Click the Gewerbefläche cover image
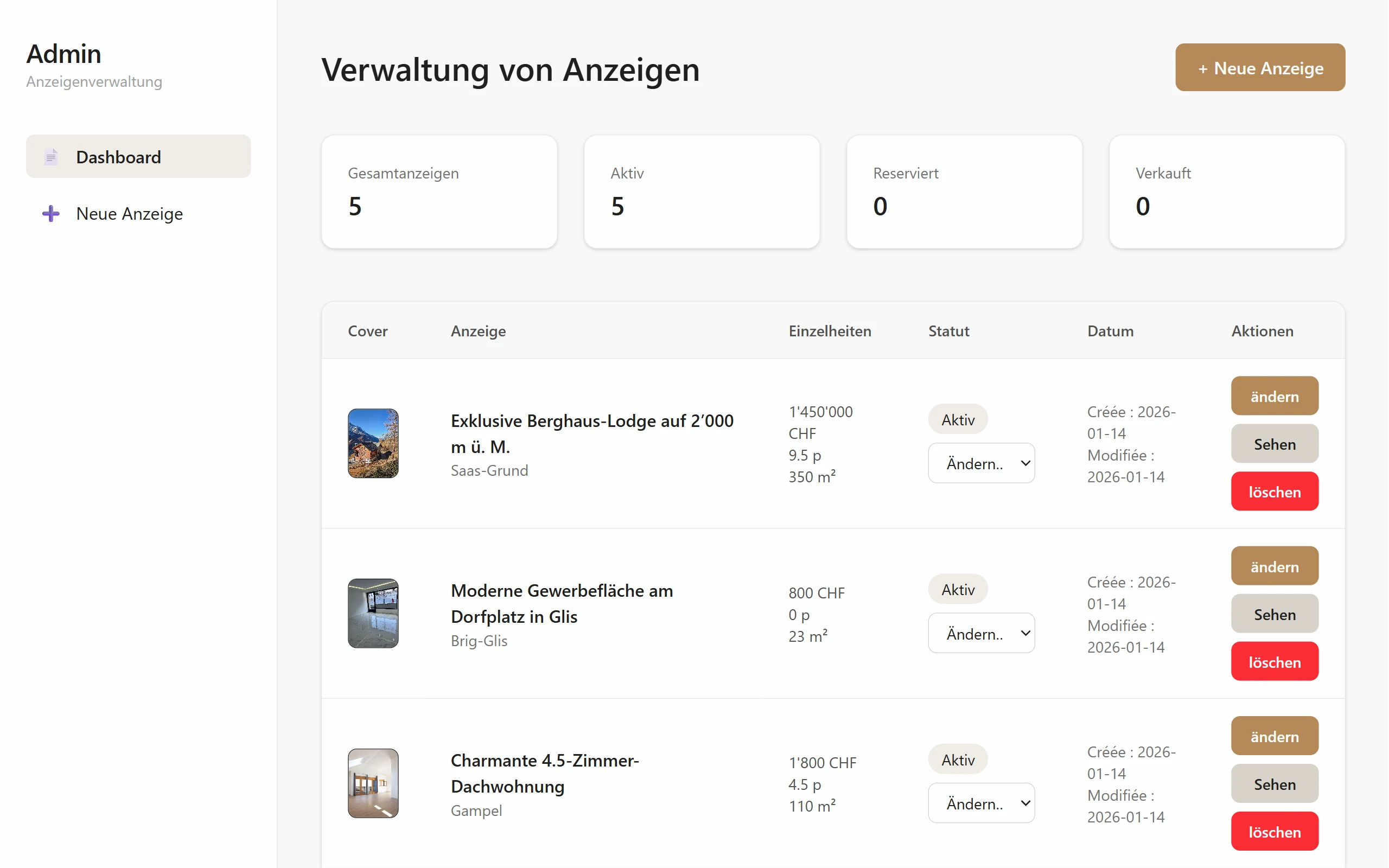Viewport: 1389px width, 868px height. 373,613
